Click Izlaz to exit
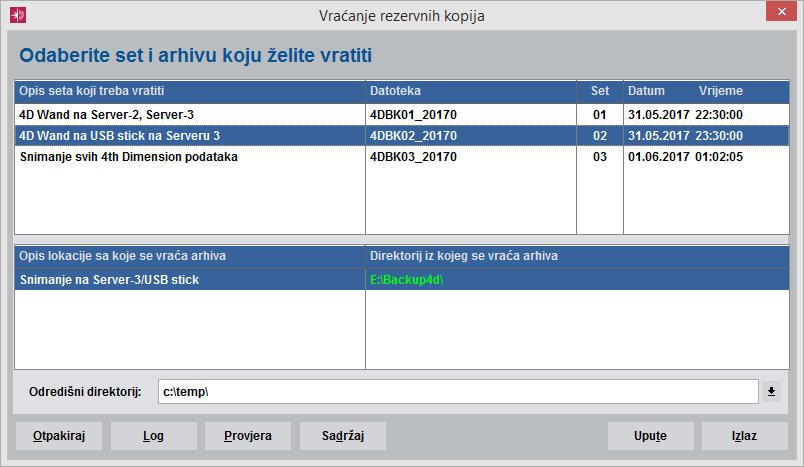 pos(745,436)
